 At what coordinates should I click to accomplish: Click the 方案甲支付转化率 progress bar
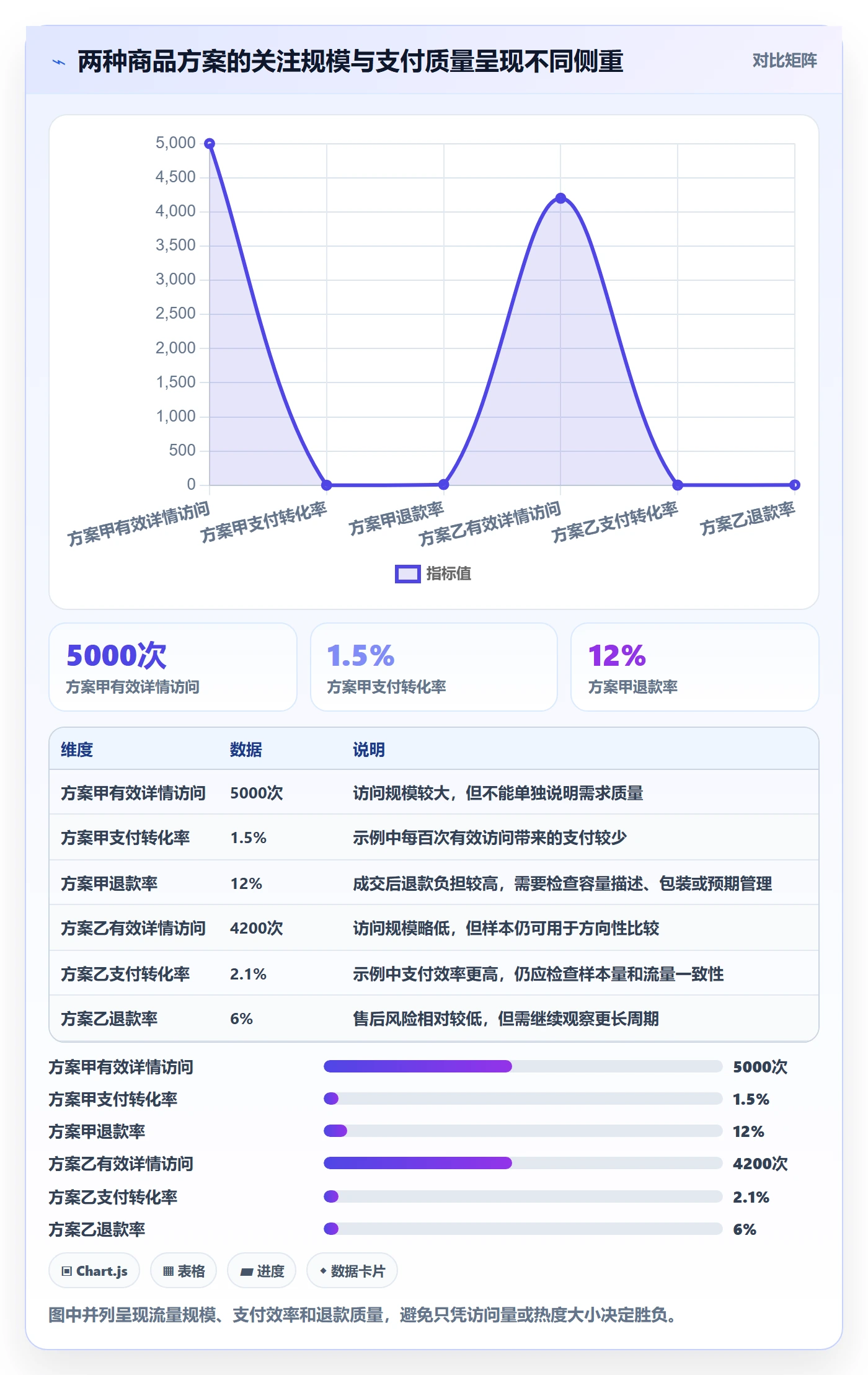[523, 1099]
